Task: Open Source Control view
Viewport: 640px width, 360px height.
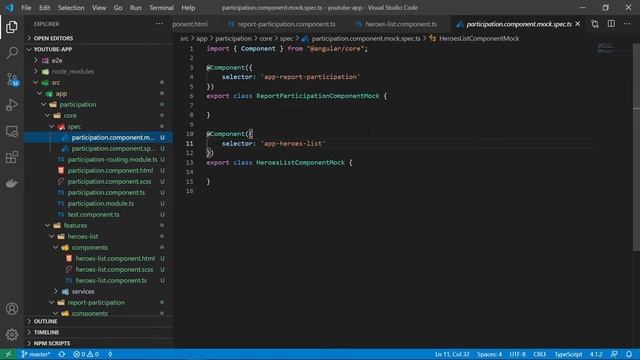Action: [x=12, y=79]
